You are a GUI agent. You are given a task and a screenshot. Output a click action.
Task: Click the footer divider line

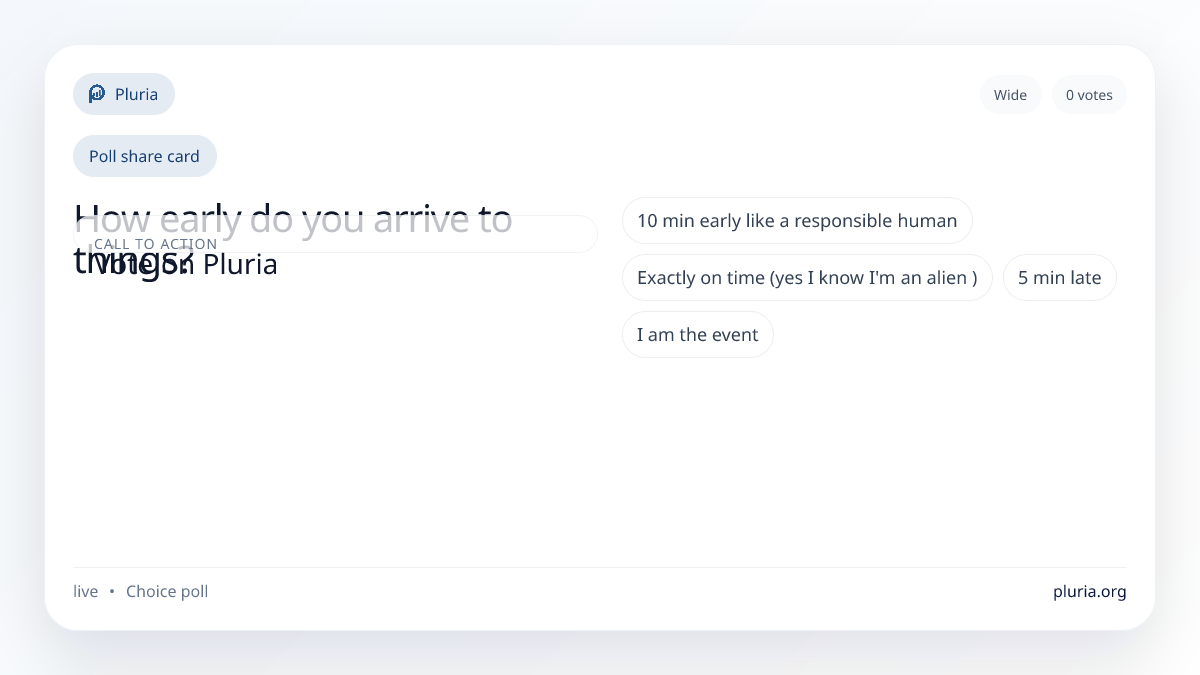[600, 567]
